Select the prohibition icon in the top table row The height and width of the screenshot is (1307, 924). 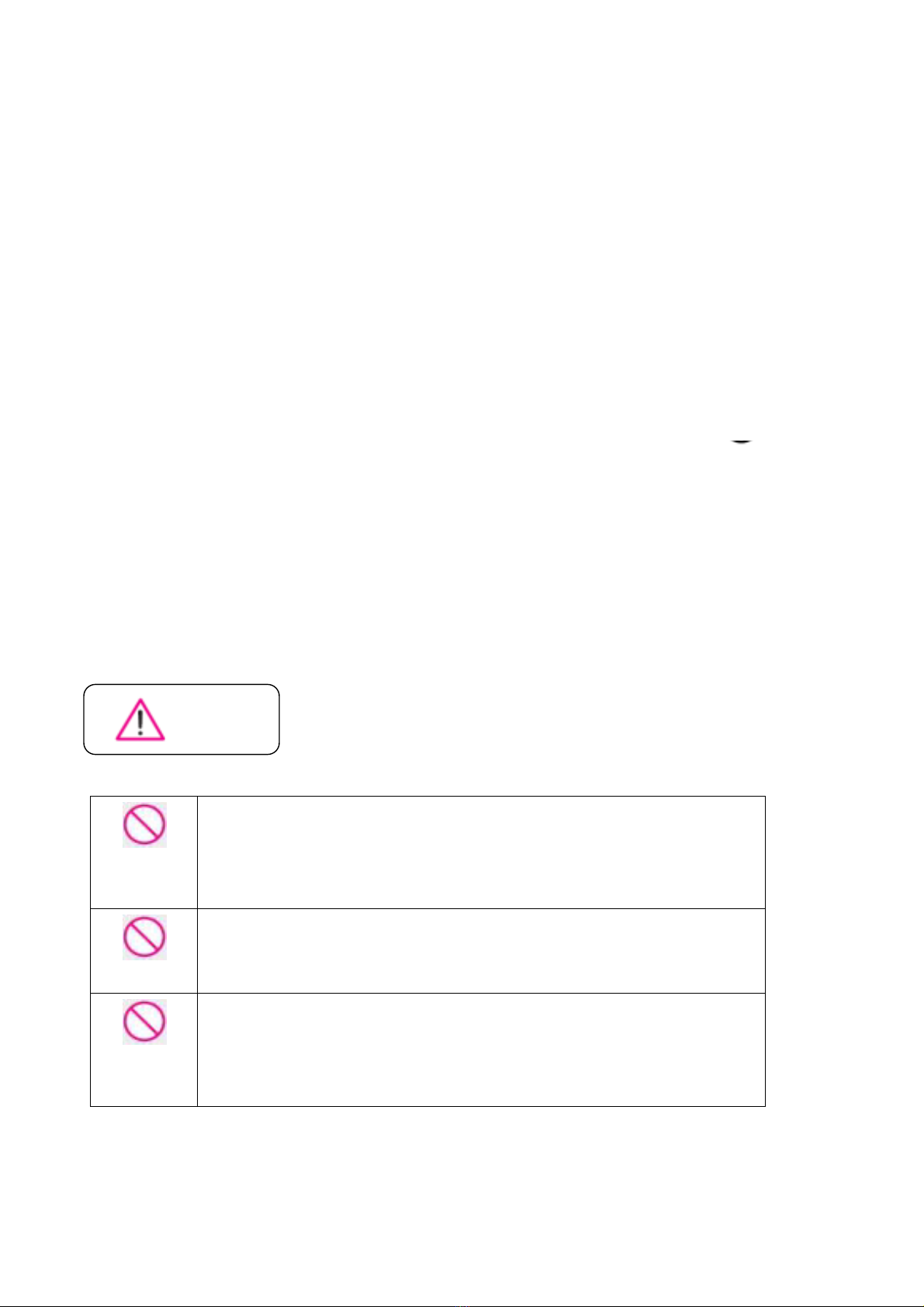point(144,825)
